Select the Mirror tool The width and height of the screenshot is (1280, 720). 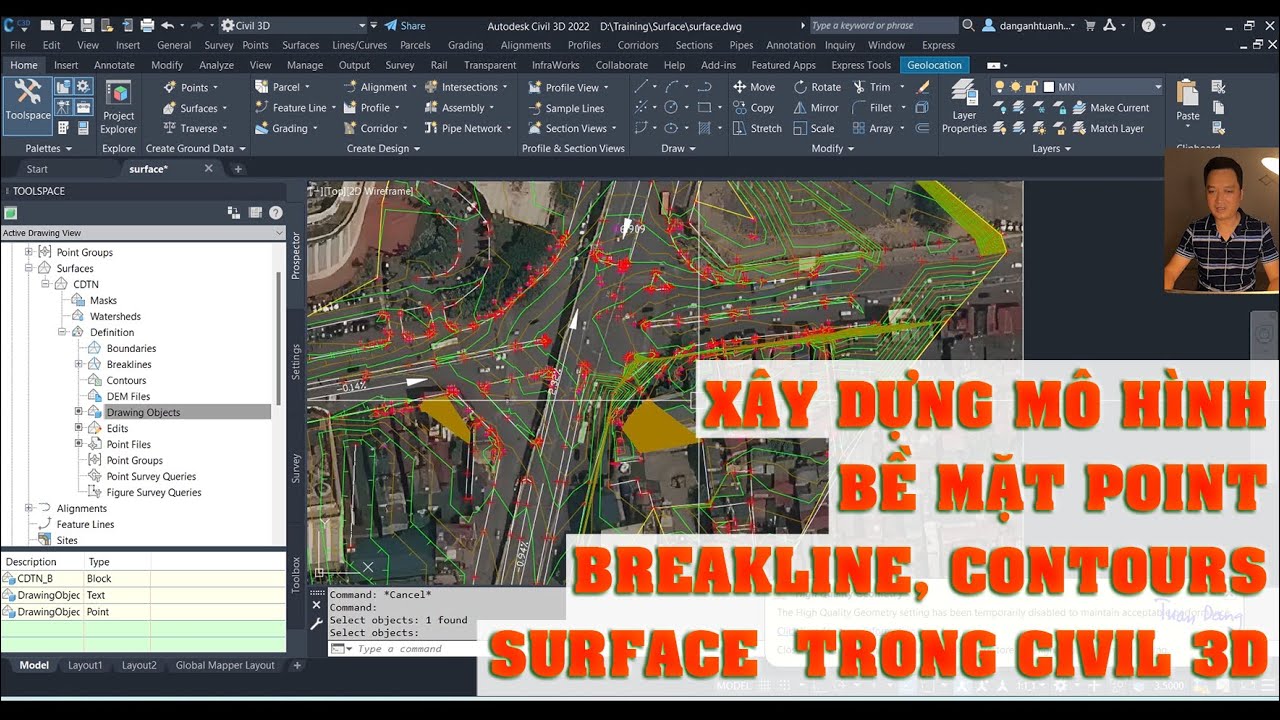[816, 108]
